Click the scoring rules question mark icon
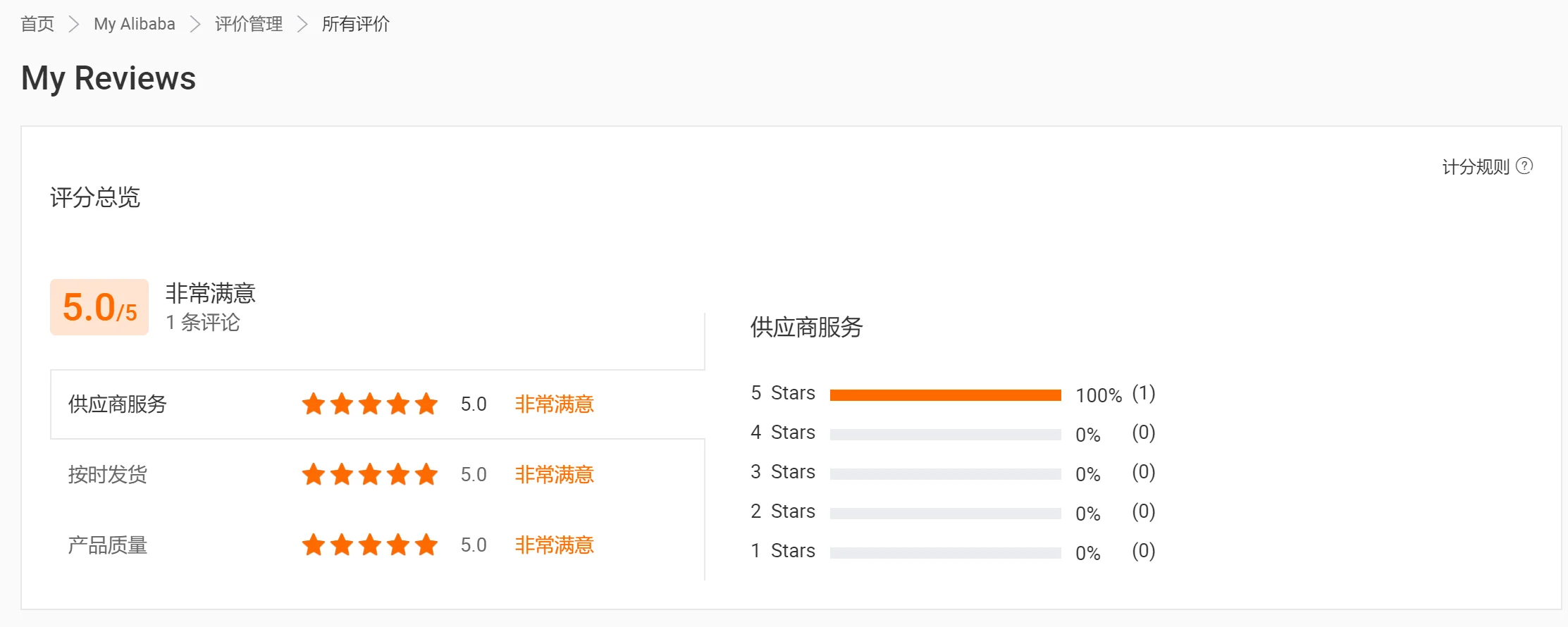The height and width of the screenshot is (627, 1568). coord(1524,166)
